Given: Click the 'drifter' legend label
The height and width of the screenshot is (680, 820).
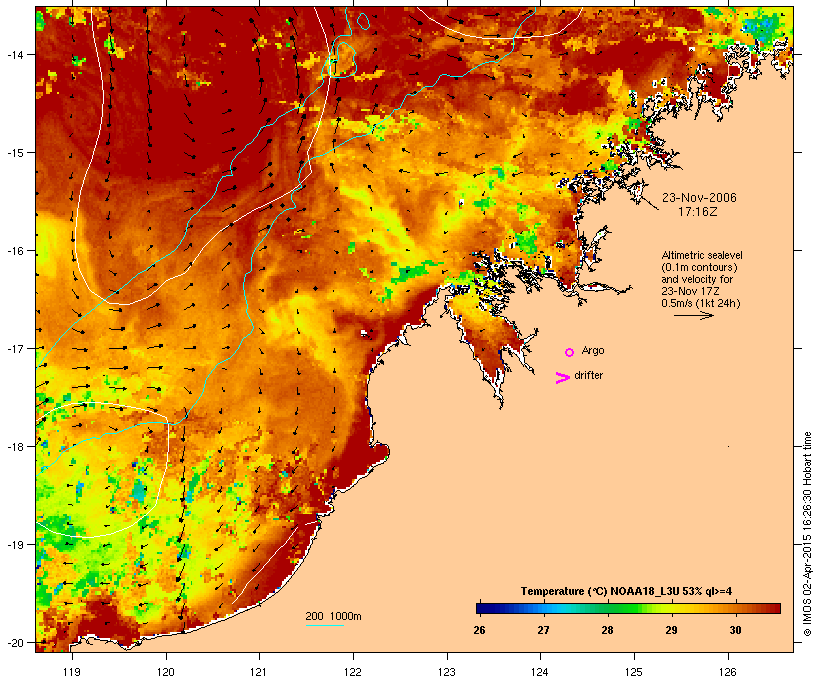Looking at the screenshot, I should point(588,375).
